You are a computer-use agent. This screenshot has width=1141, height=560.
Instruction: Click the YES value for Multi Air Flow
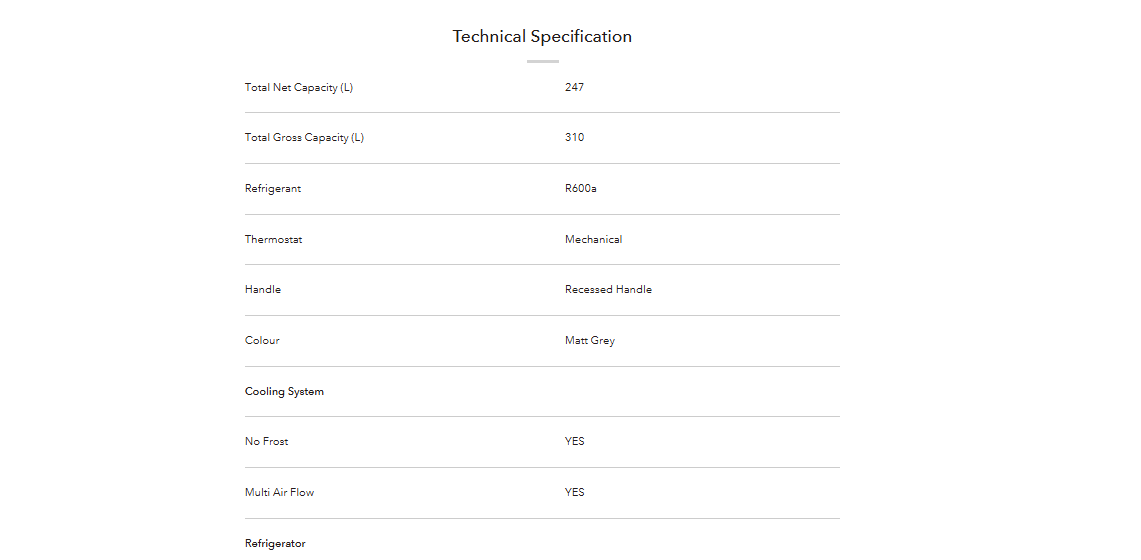[575, 492]
